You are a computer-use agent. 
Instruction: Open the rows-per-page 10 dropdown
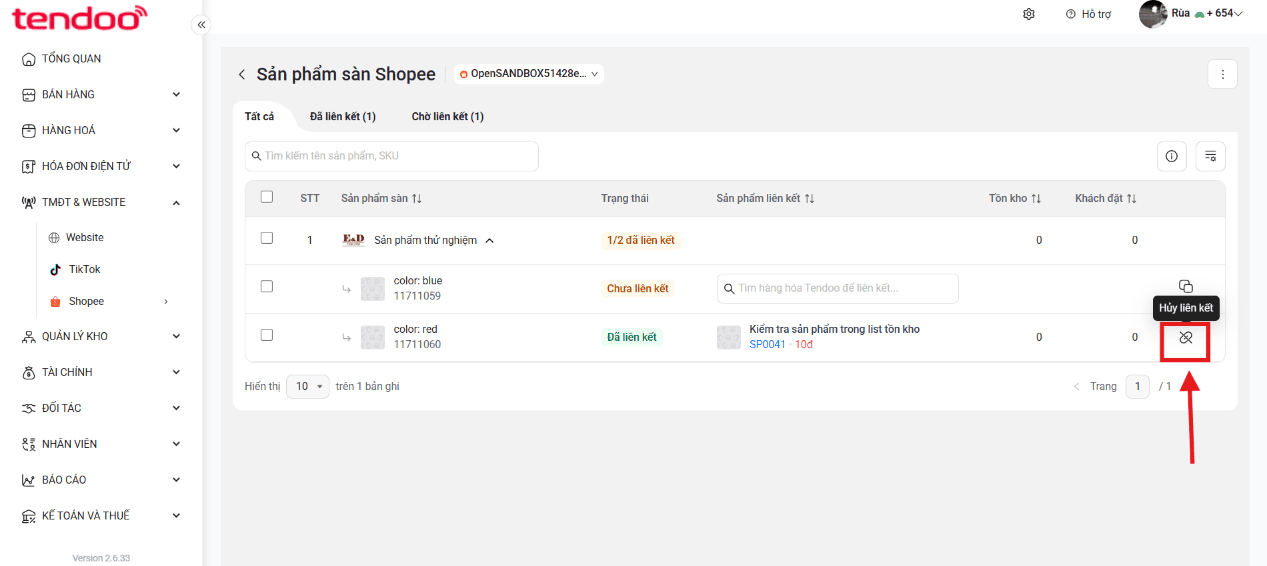pos(307,386)
